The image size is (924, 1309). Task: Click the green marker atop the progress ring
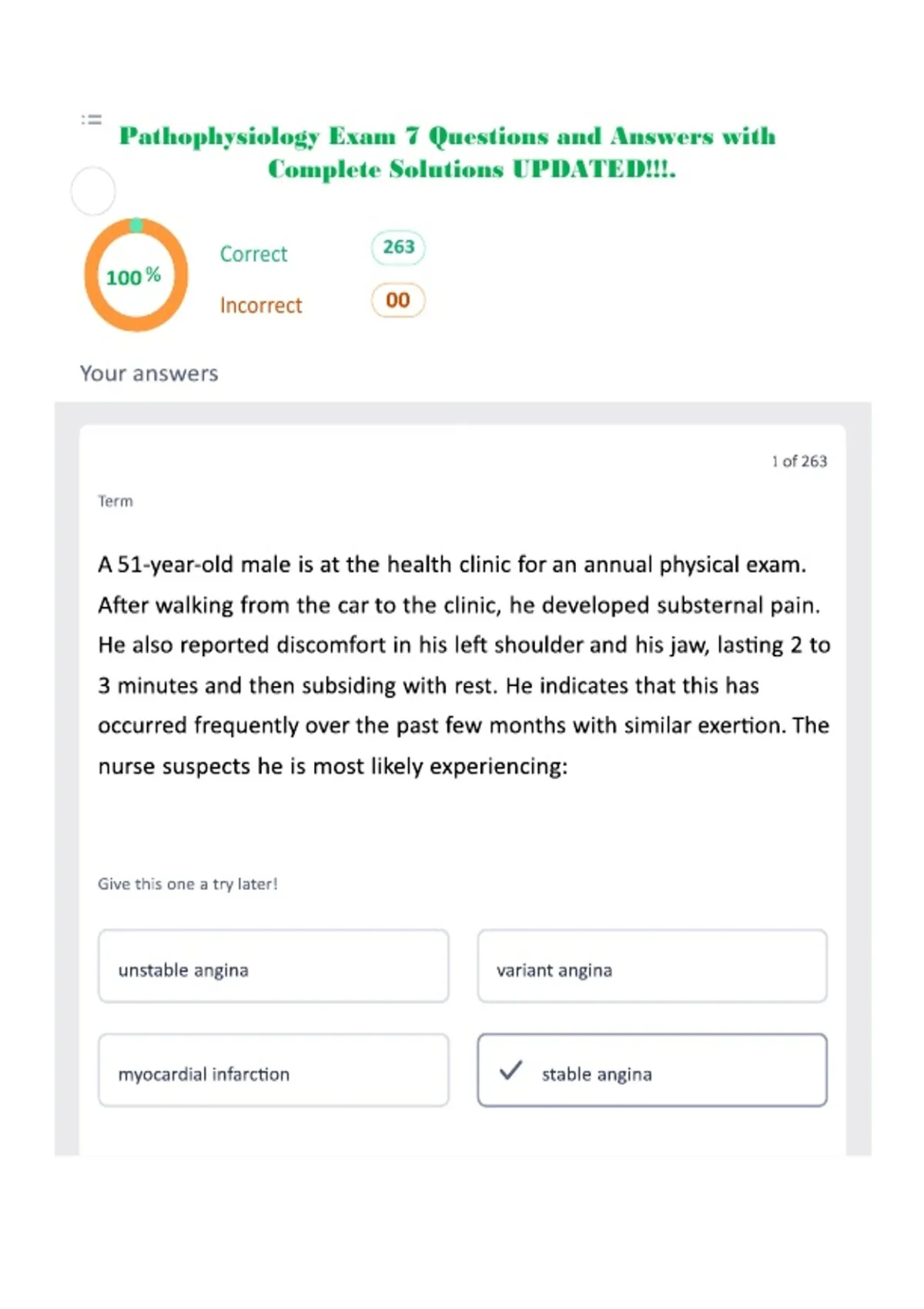[x=136, y=225]
